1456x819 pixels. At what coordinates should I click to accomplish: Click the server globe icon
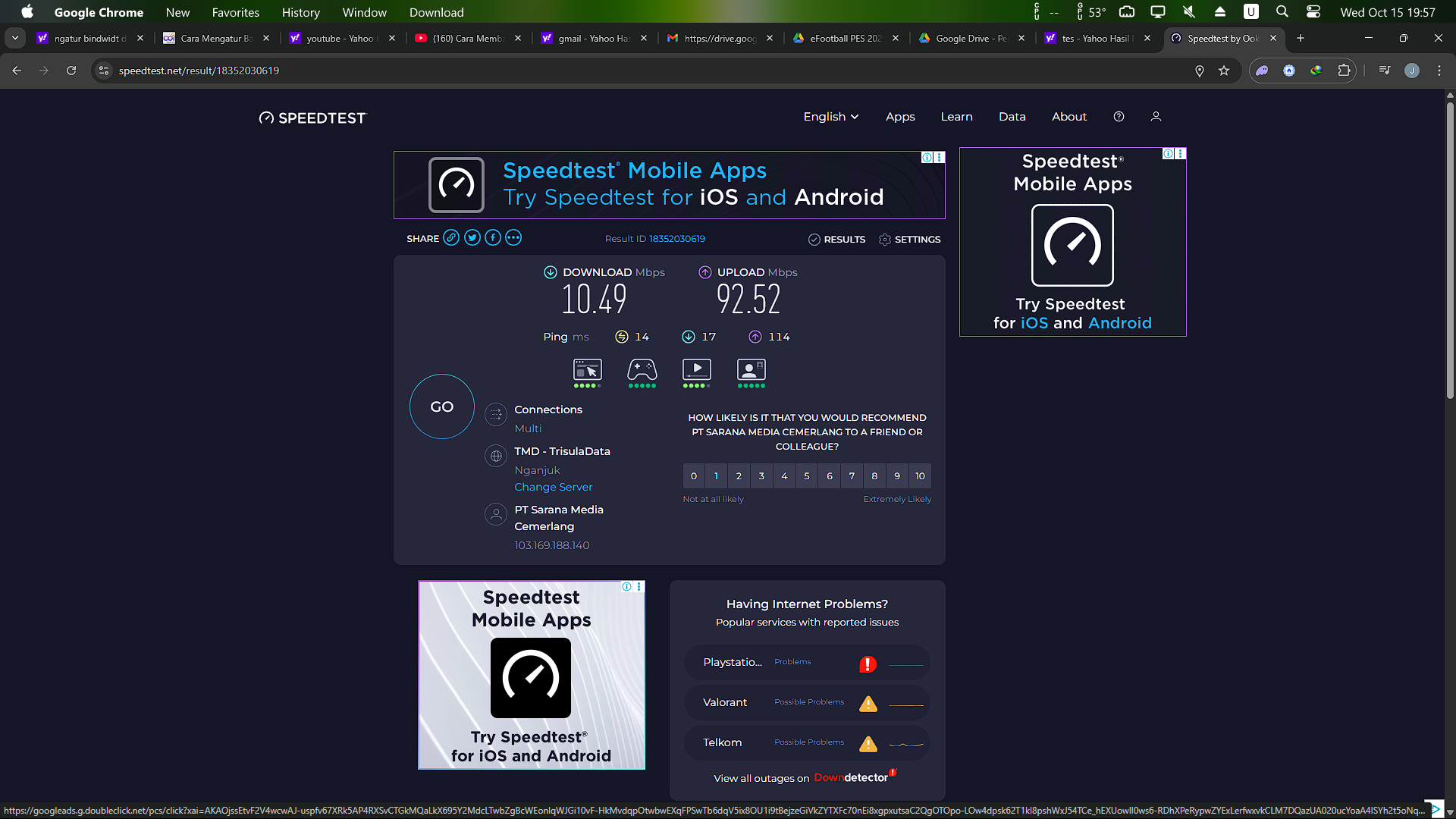point(496,456)
